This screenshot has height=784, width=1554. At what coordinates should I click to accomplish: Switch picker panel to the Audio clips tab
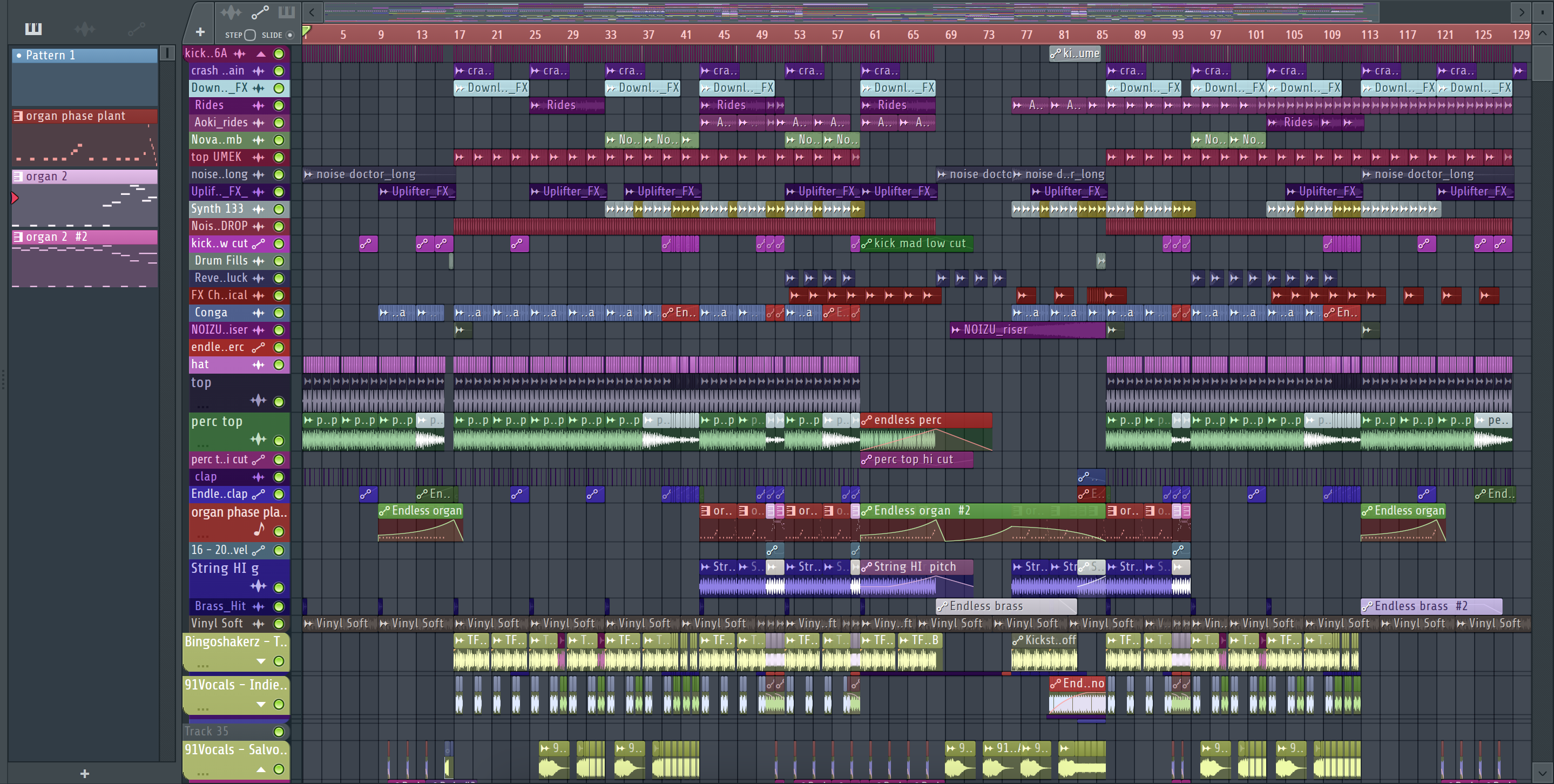84,28
